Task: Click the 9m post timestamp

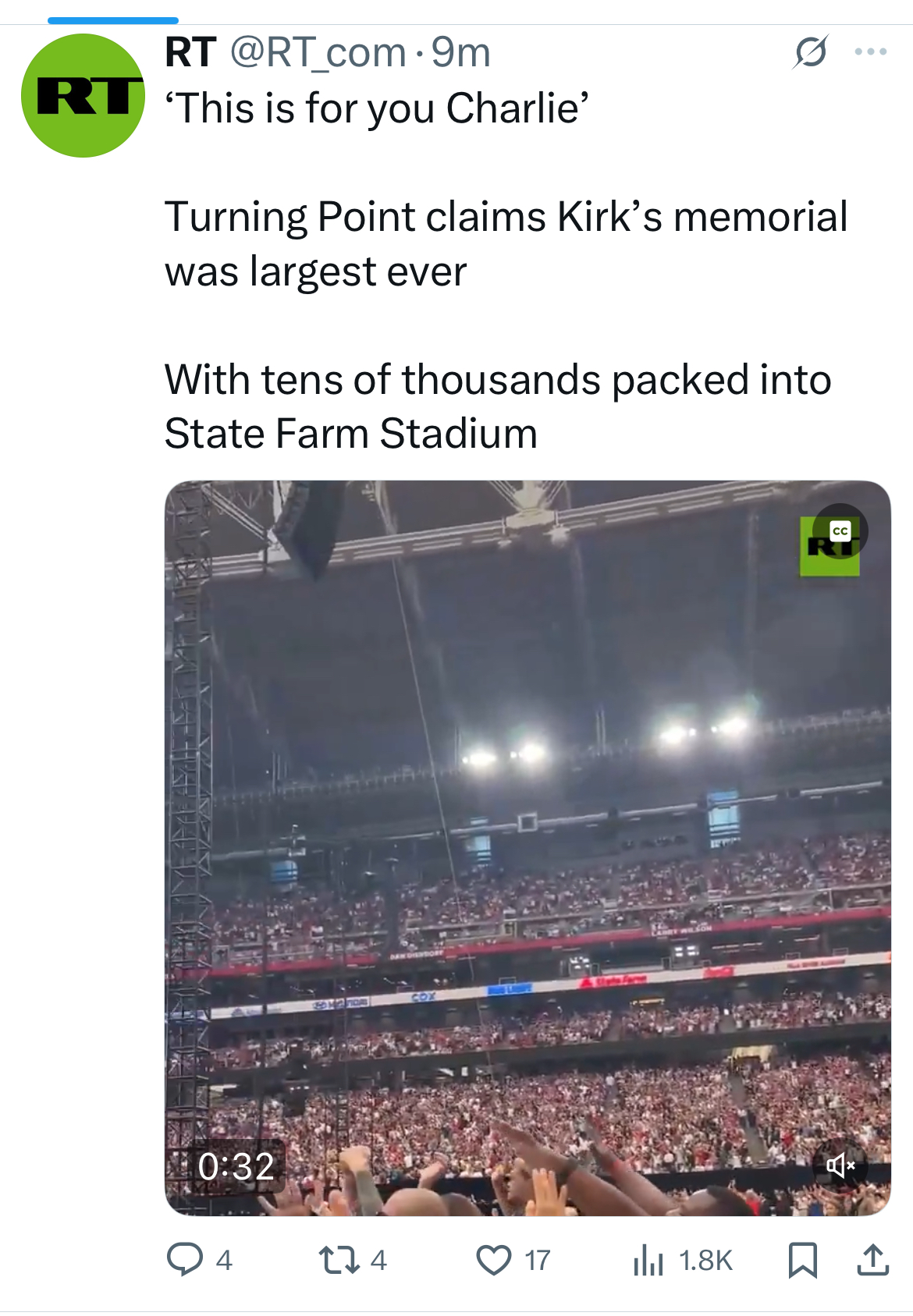Action: pos(460,53)
